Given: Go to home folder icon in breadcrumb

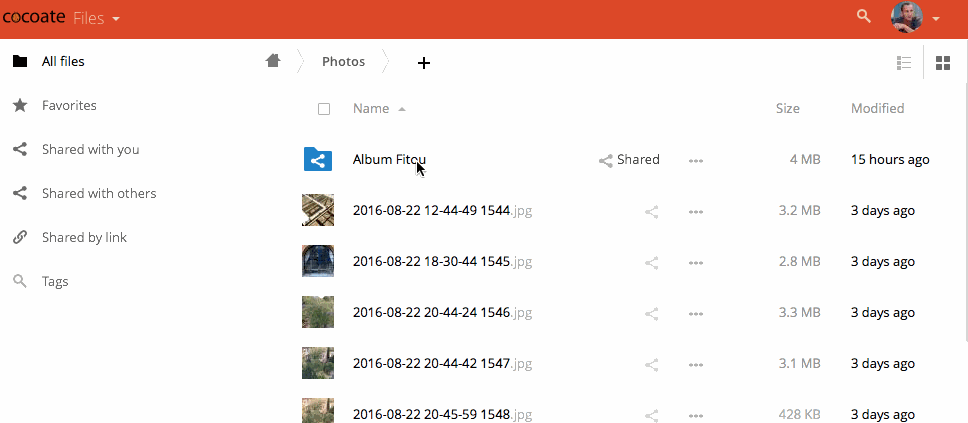Looking at the screenshot, I should click(273, 61).
